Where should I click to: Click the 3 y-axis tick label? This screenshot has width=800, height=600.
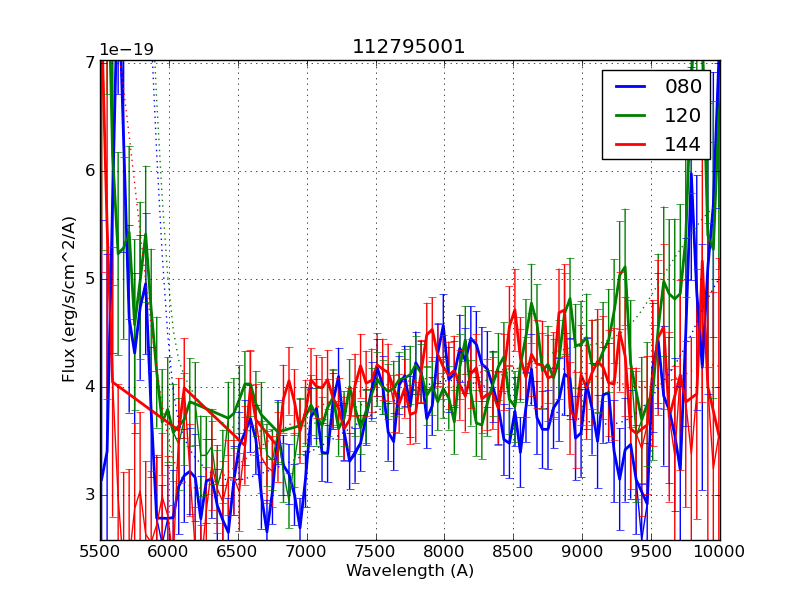[89, 494]
